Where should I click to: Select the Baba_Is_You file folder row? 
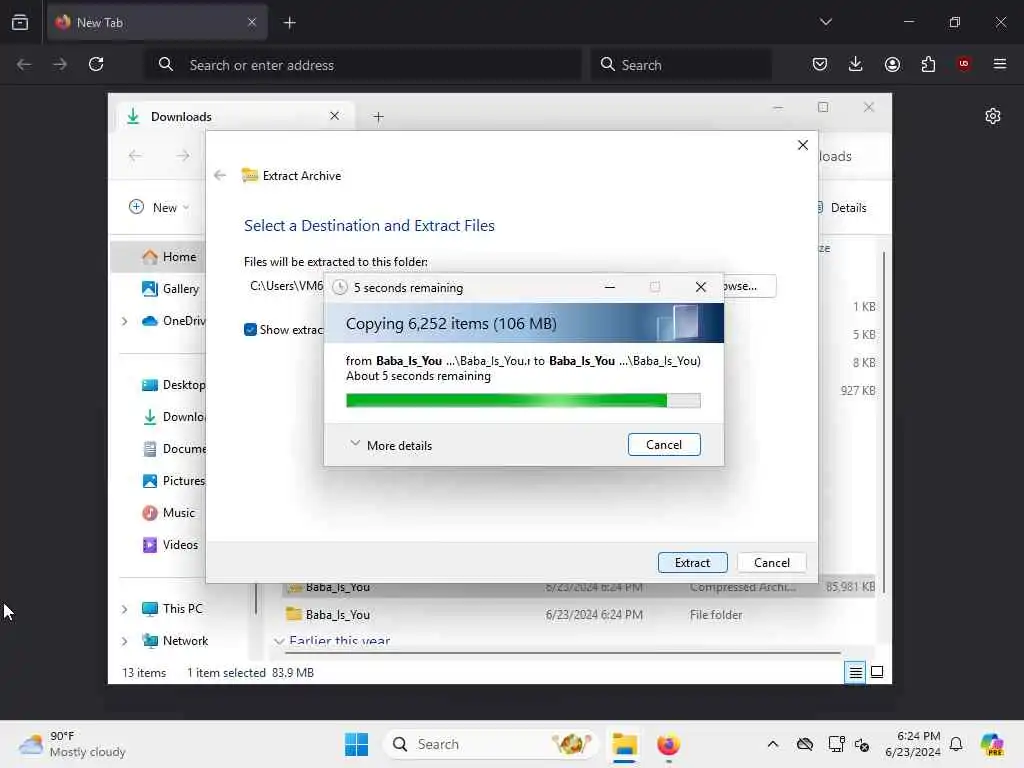coord(578,615)
